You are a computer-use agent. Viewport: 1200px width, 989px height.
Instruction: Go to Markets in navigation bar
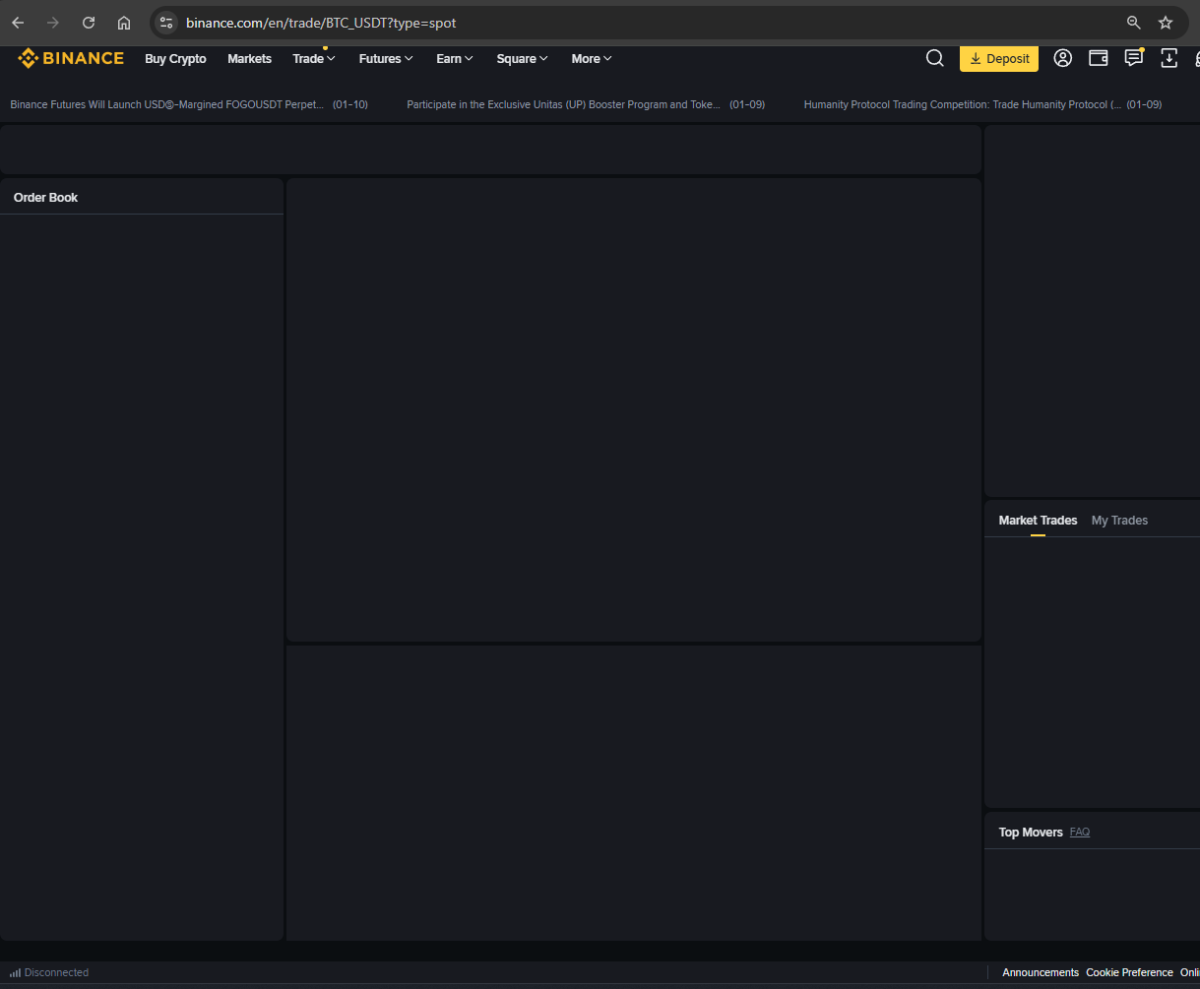click(x=249, y=59)
